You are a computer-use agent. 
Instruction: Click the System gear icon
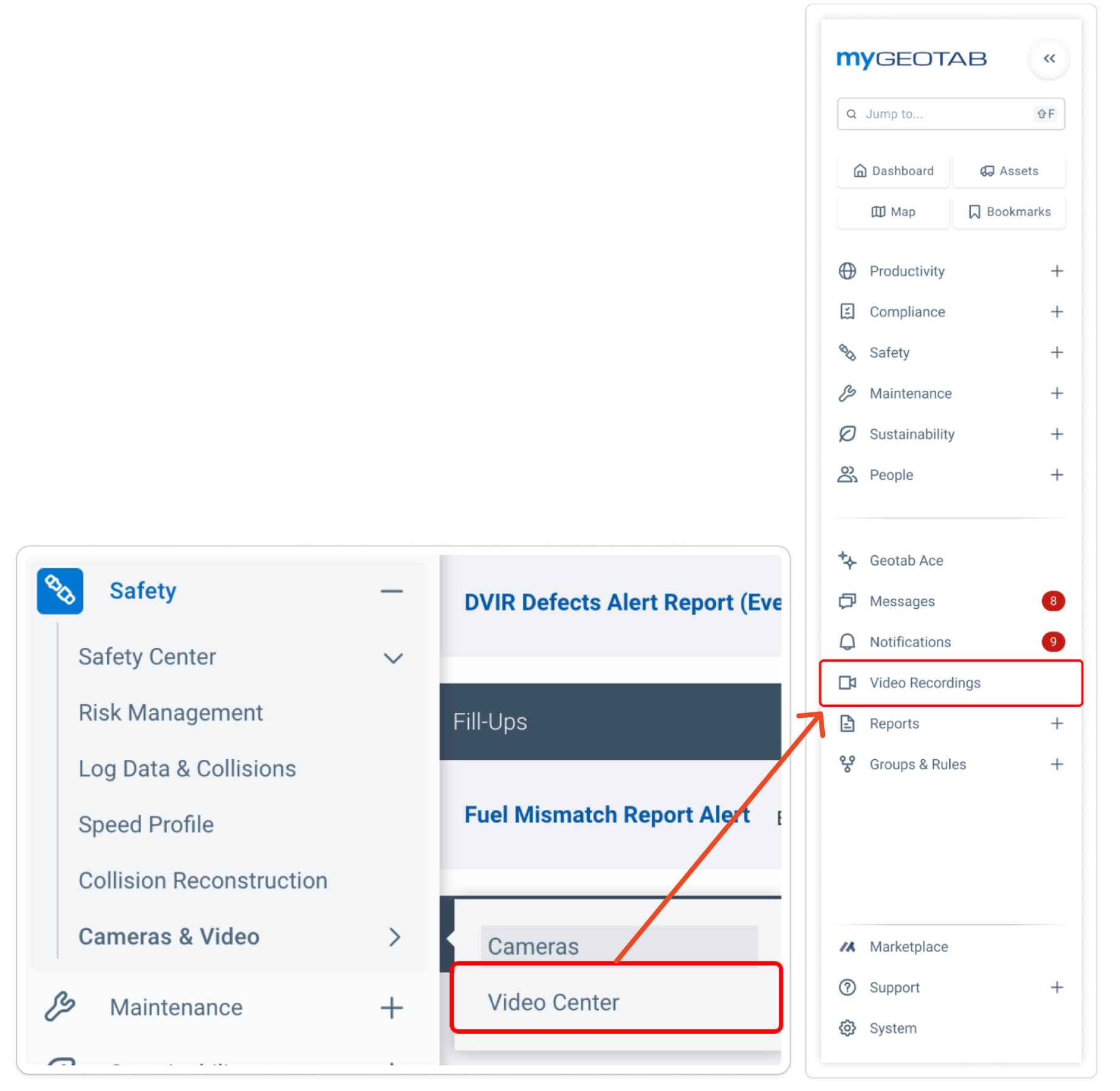[847, 1028]
